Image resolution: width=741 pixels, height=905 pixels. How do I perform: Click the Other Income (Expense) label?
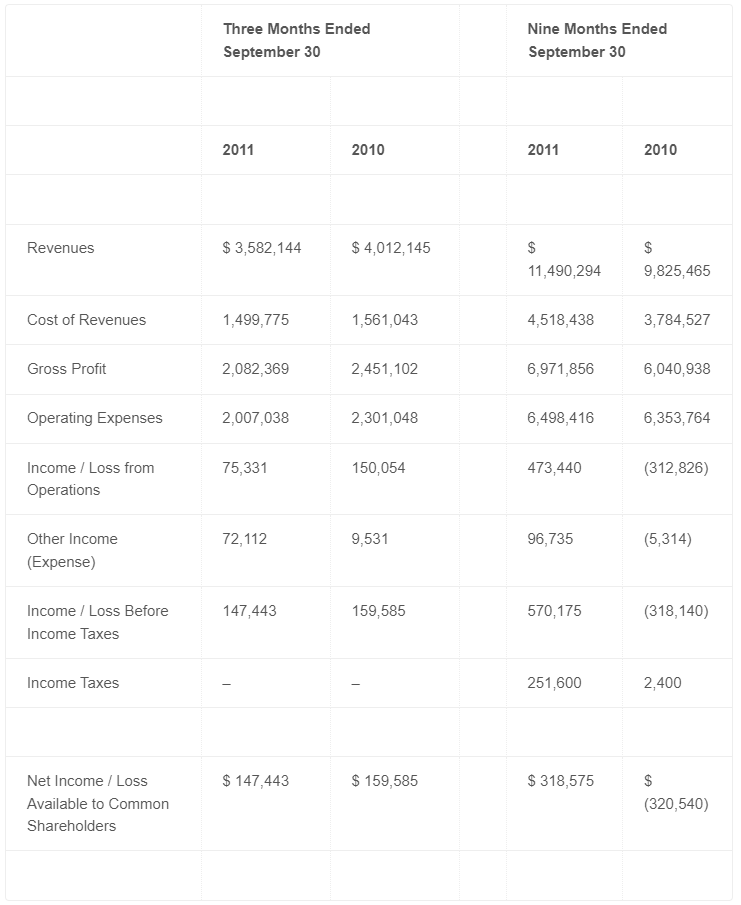pos(72,551)
